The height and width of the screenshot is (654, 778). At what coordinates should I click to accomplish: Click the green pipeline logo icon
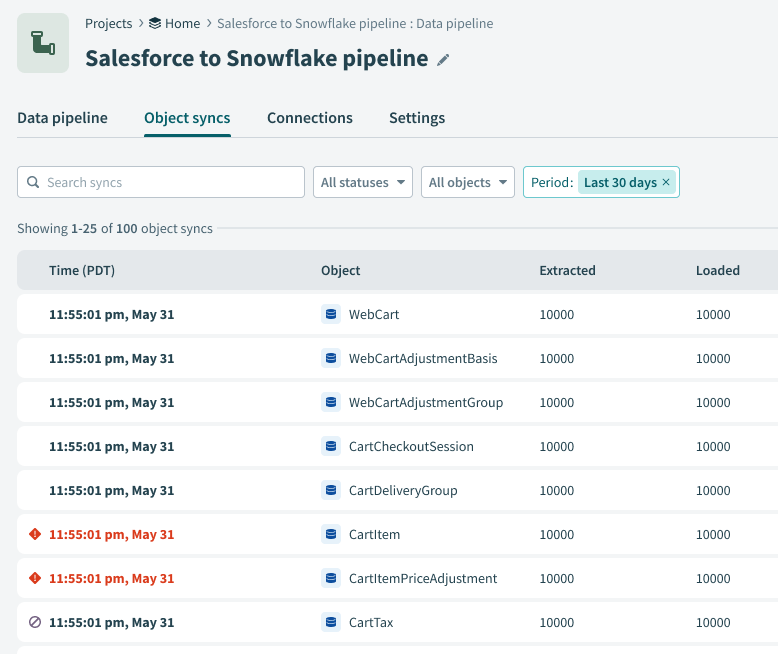pyautogui.click(x=43, y=43)
